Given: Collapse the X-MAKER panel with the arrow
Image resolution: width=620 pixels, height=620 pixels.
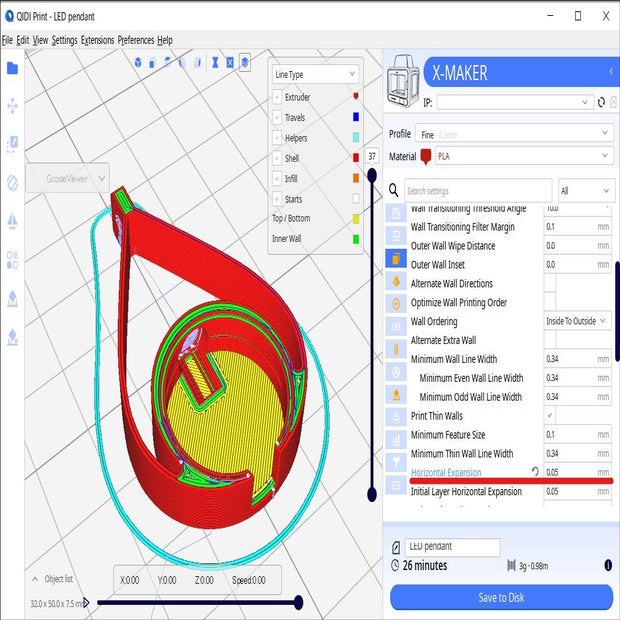Looking at the screenshot, I should pyautogui.click(x=611, y=72).
